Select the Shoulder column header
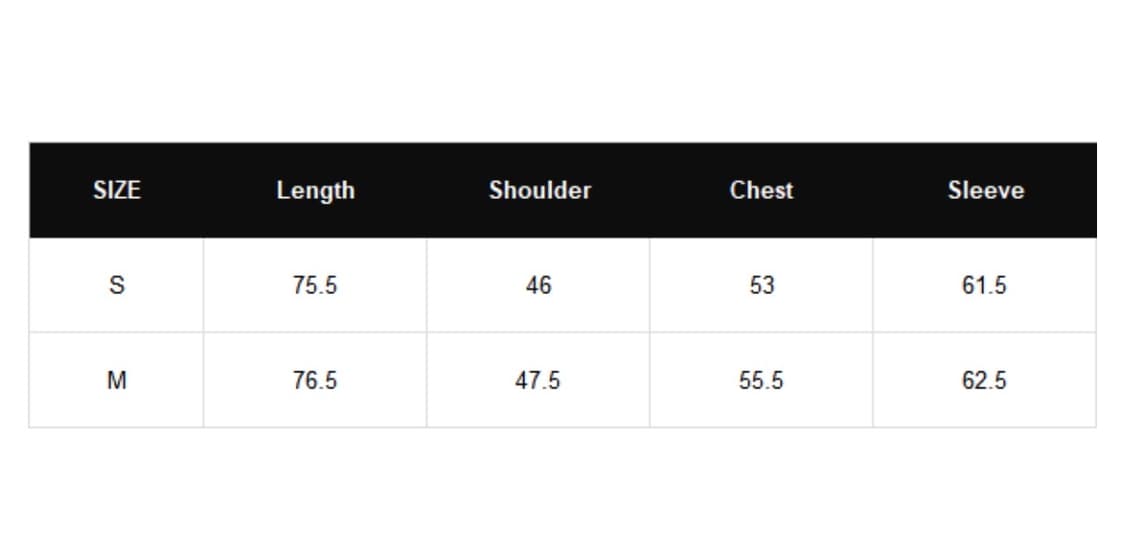This screenshot has width=1125, height=547. pyautogui.click(x=539, y=190)
